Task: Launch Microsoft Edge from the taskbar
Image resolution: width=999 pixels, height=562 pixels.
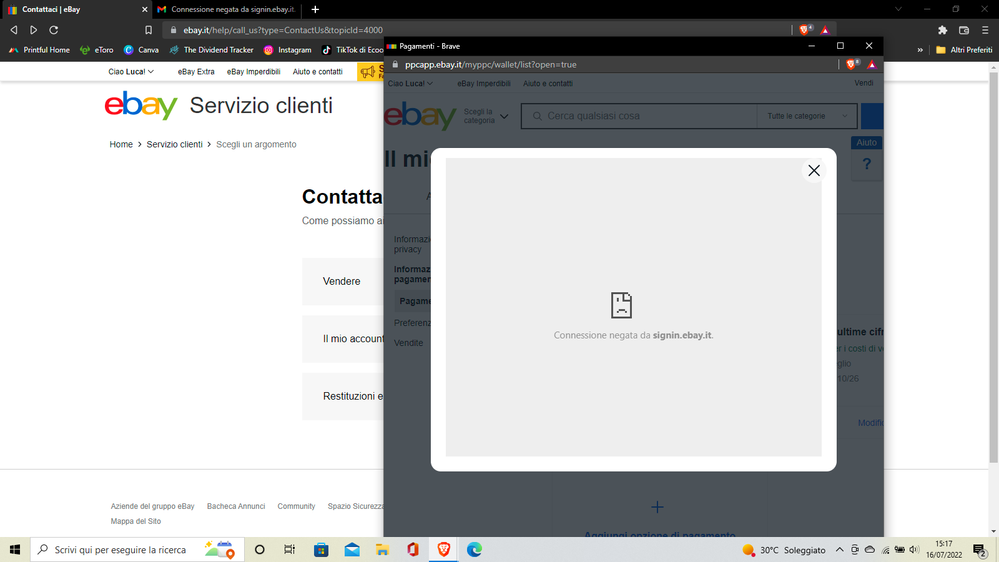Action: coord(474,549)
